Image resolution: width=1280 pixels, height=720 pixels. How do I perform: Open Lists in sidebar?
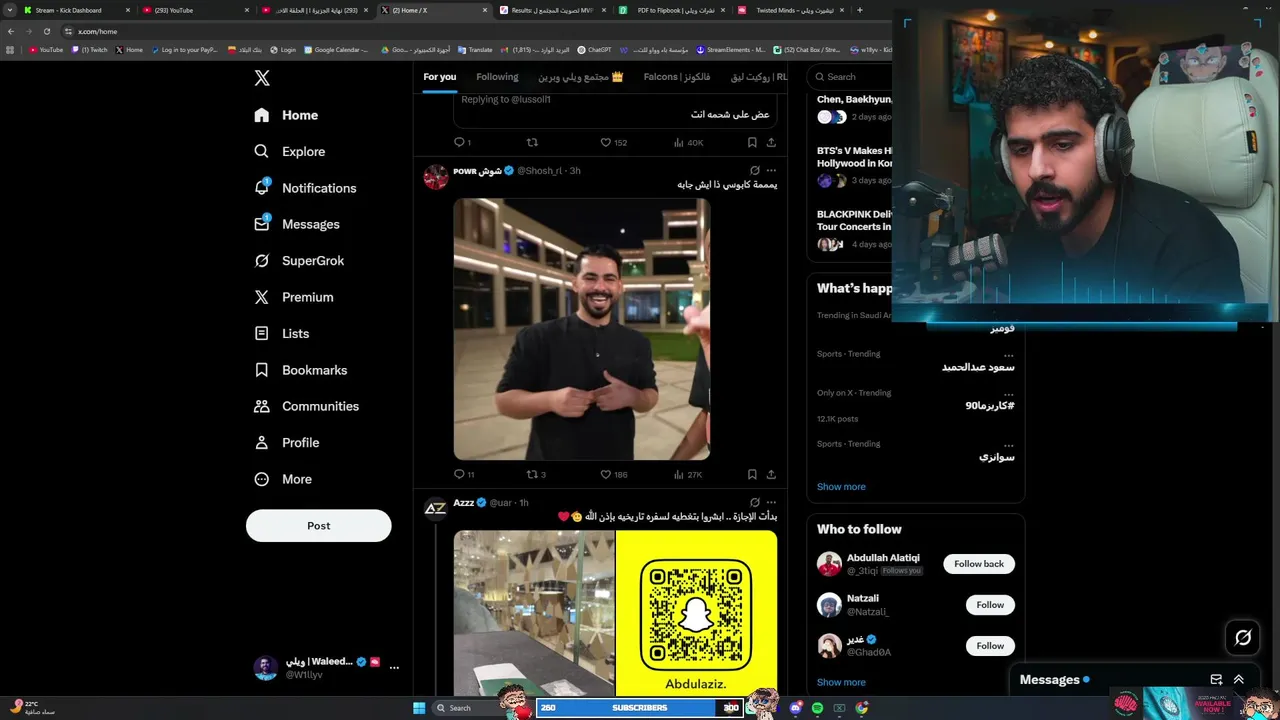click(x=282, y=334)
